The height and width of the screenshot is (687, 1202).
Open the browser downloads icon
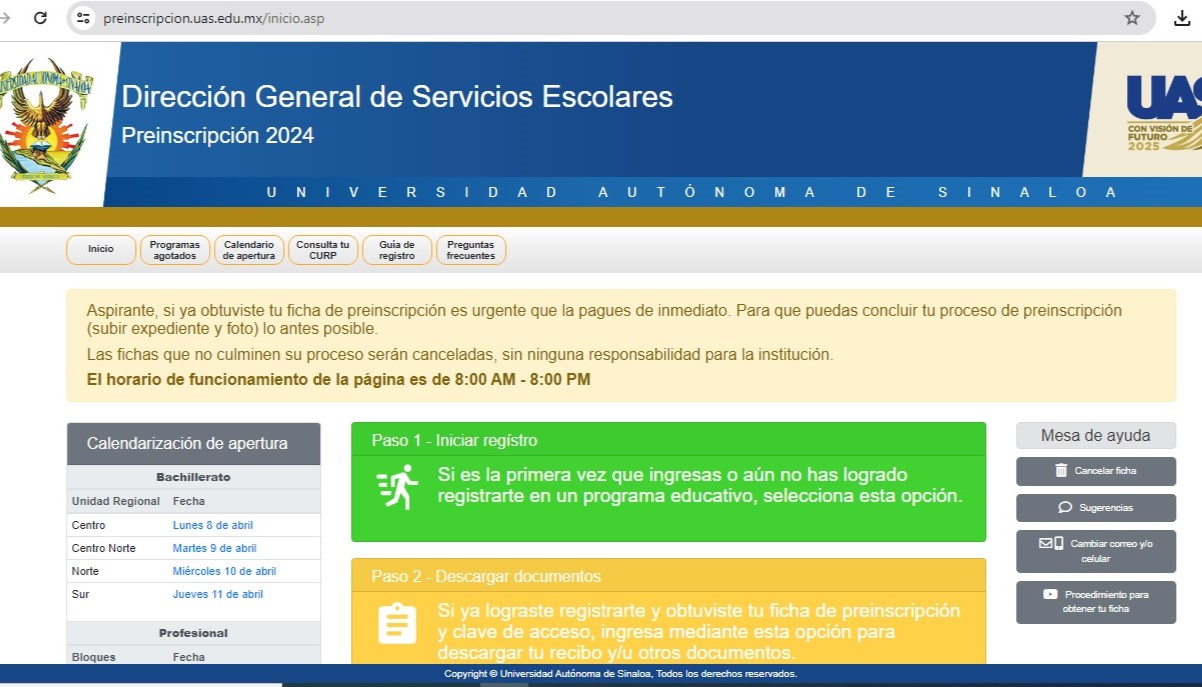point(1181,18)
